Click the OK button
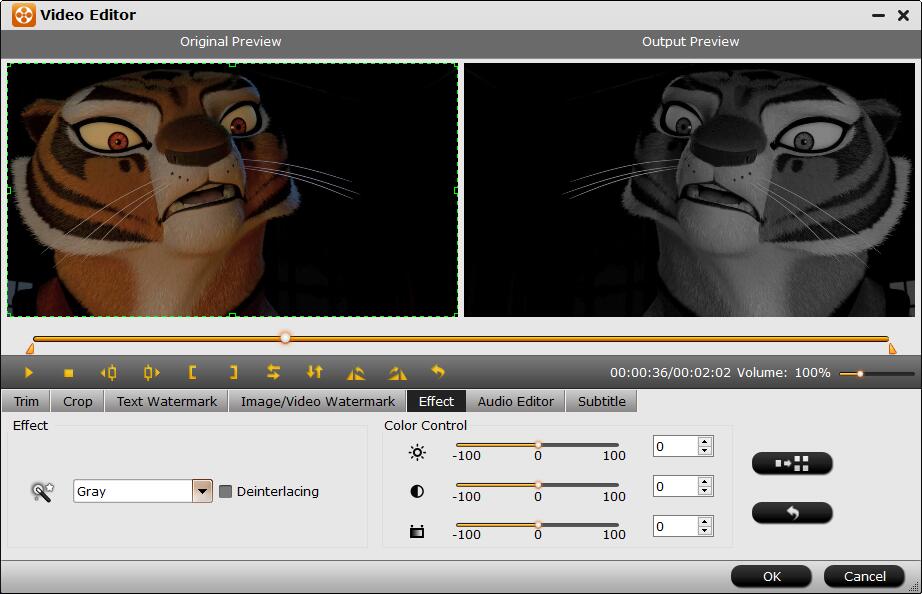The image size is (922, 594). (x=771, y=576)
